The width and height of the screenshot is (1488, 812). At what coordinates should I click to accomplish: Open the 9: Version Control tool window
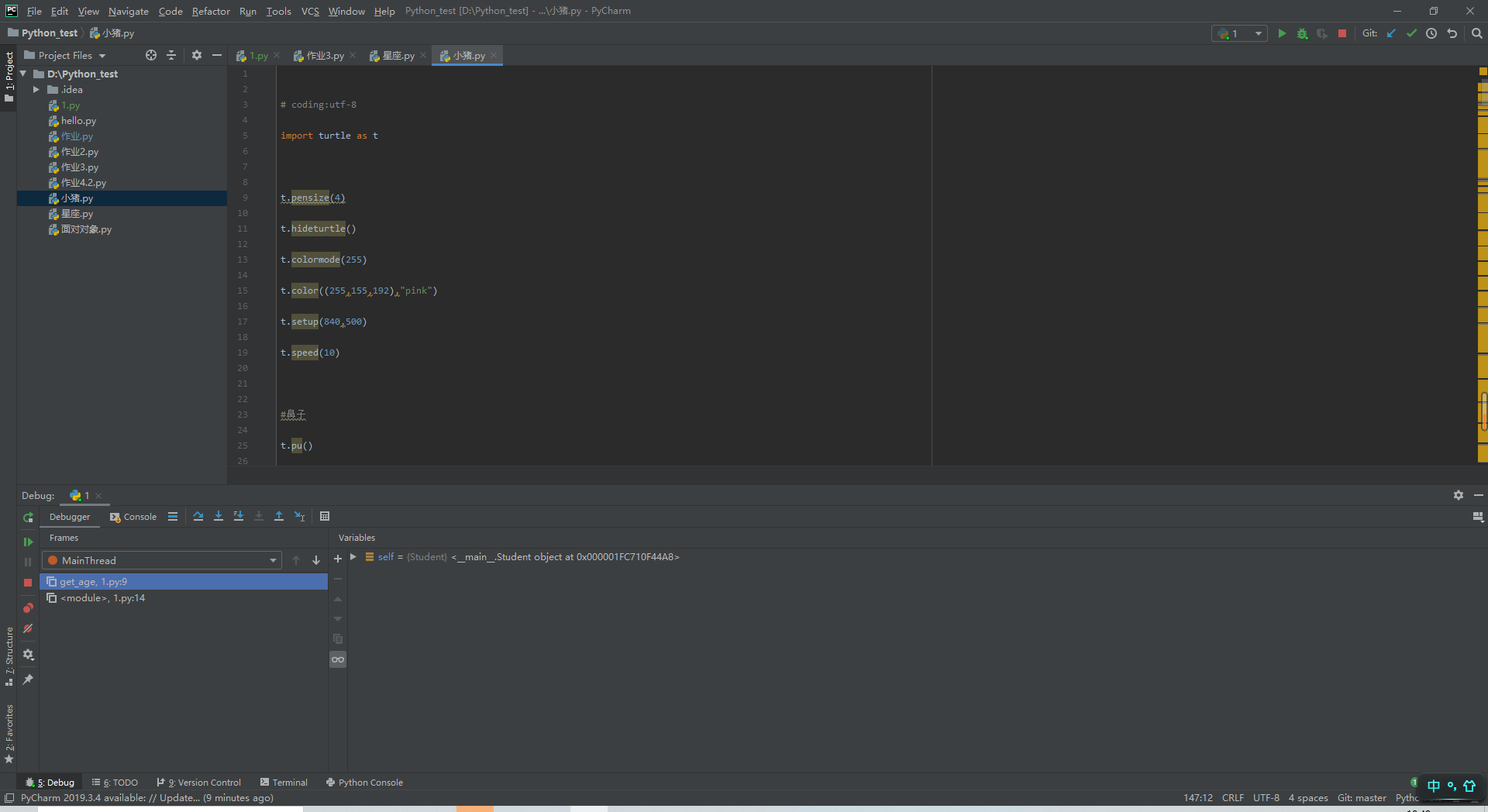[199, 783]
